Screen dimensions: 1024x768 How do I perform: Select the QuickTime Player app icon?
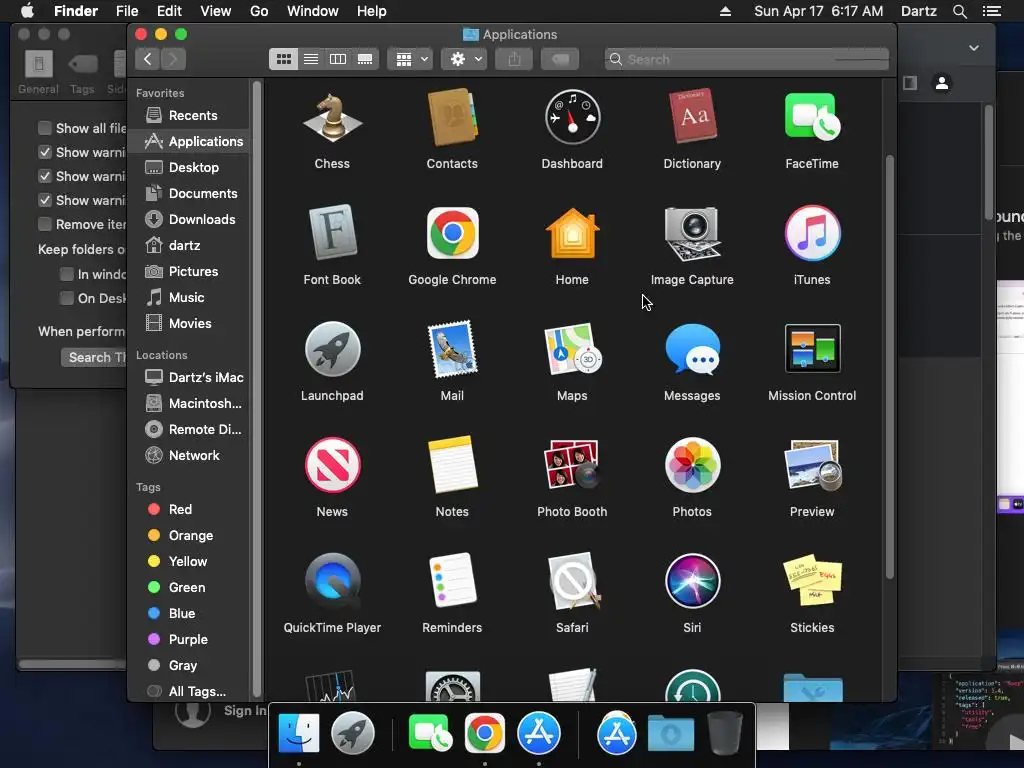[332, 581]
